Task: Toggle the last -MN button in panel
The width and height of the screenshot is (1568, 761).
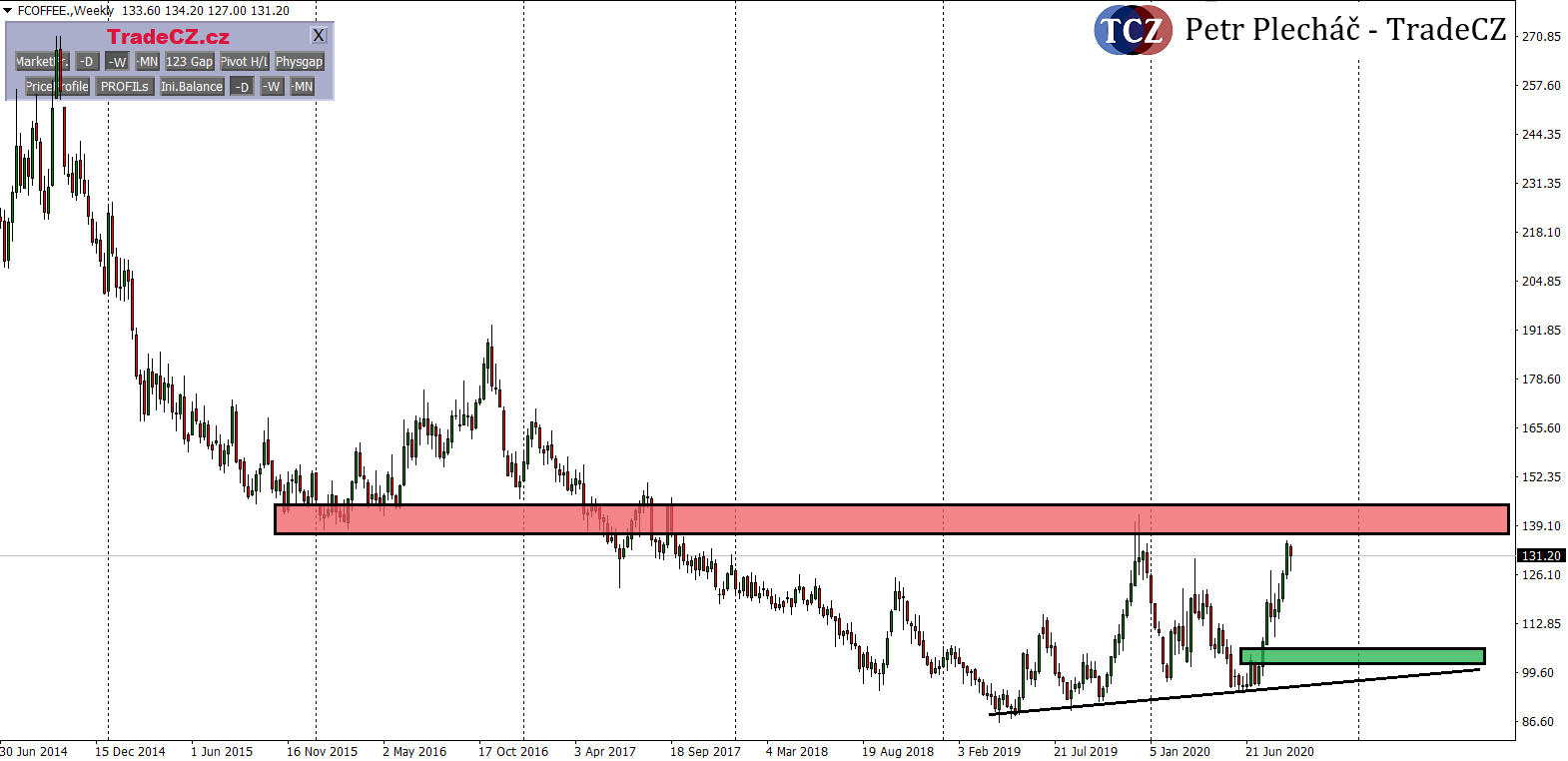Action: point(302,87)
